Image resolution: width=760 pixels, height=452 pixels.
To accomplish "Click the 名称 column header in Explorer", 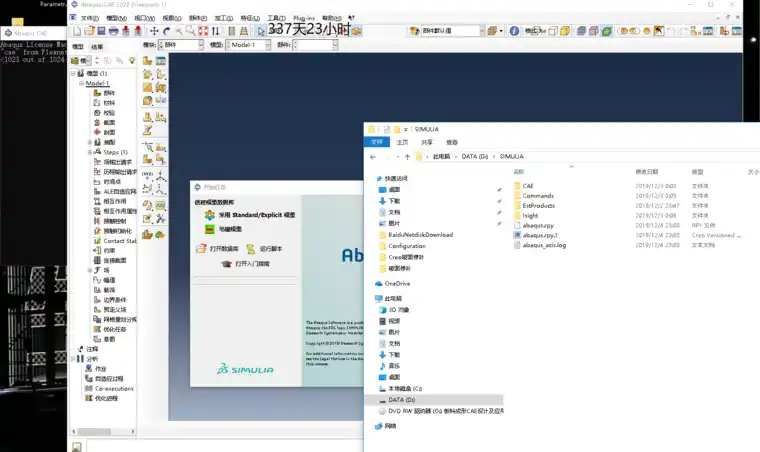I will (x=519, y=171).
